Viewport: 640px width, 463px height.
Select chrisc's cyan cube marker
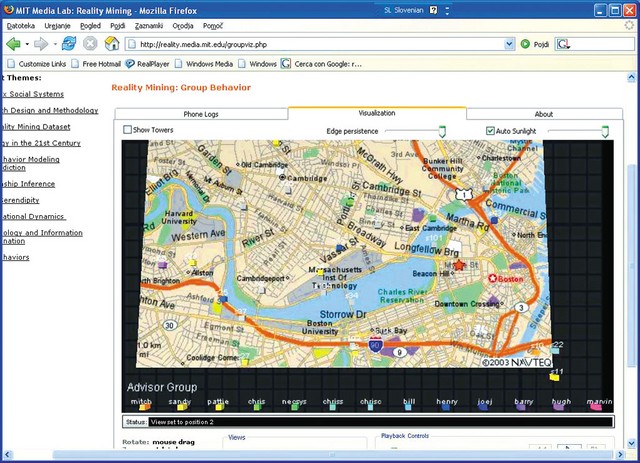click(370, 407)
